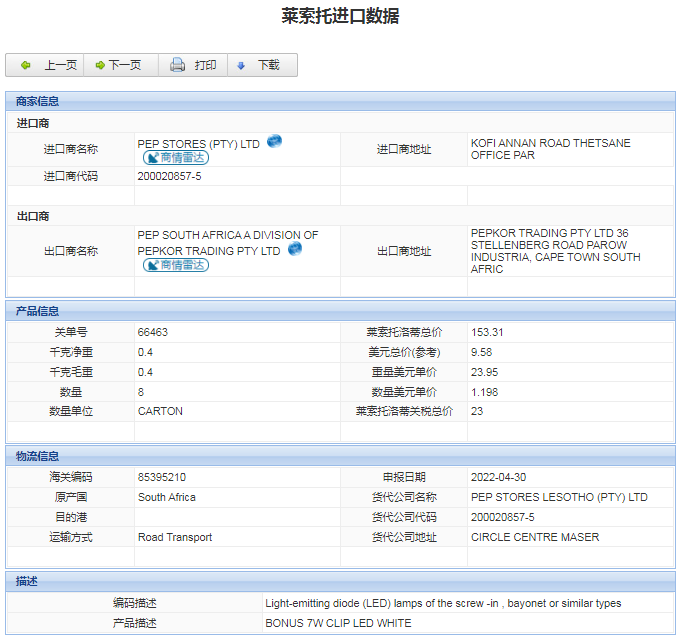This screenshot has width=679, height=639.
Task: Click declaration date 2022-04-30
Action: (498, 477)
